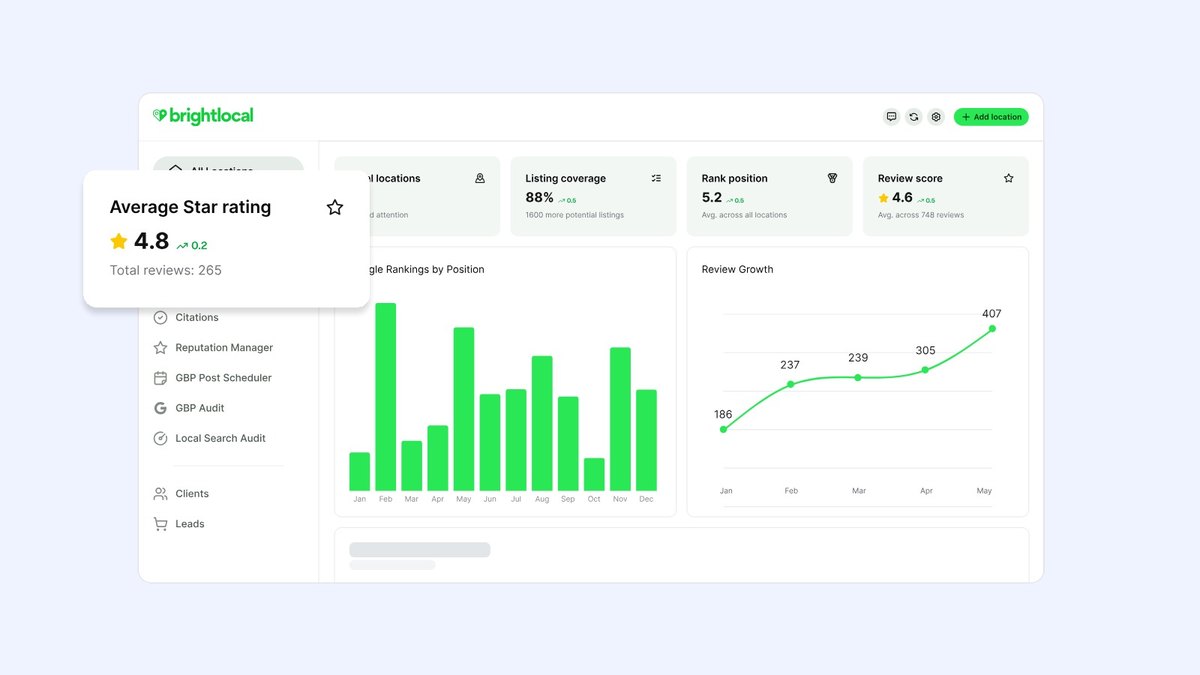
Task: Click the Google G icon for GBP Audit
Action: 160,408
